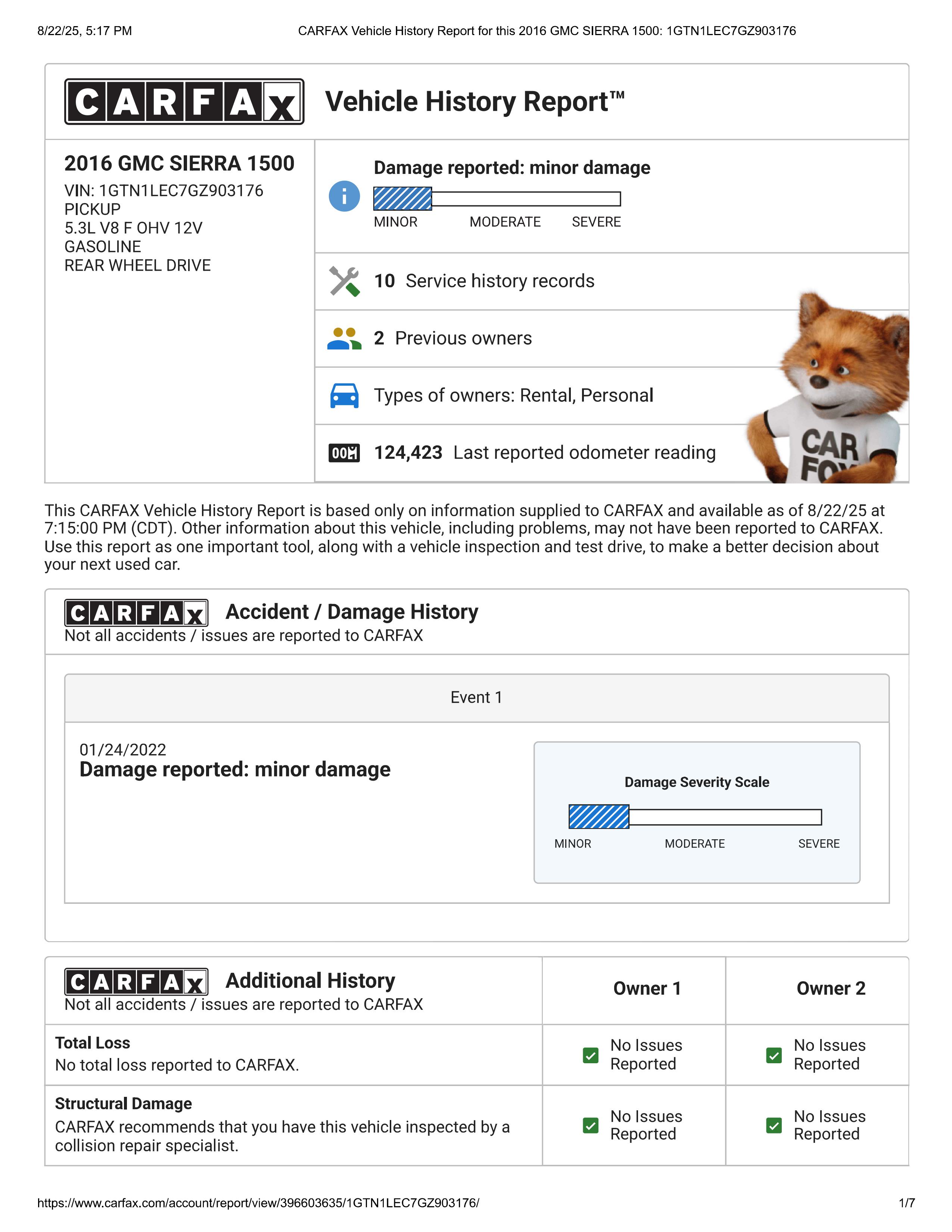This screenshot has width=952, height=1232.
Task: Click the Car Fox mascot image
Action: 828,388
